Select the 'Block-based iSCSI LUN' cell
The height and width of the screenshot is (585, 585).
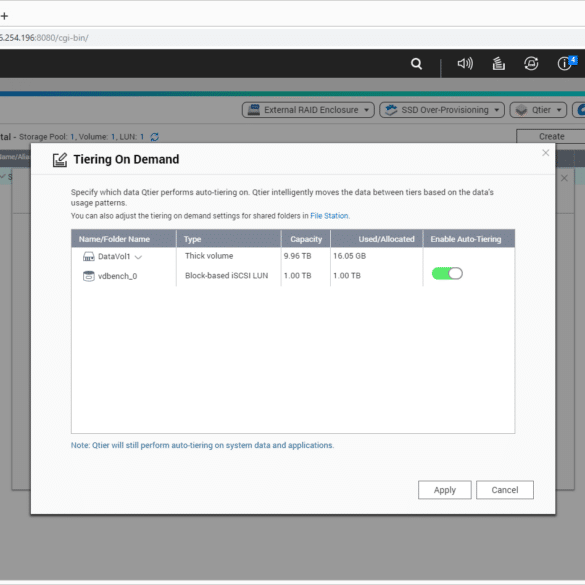[226, 276]
